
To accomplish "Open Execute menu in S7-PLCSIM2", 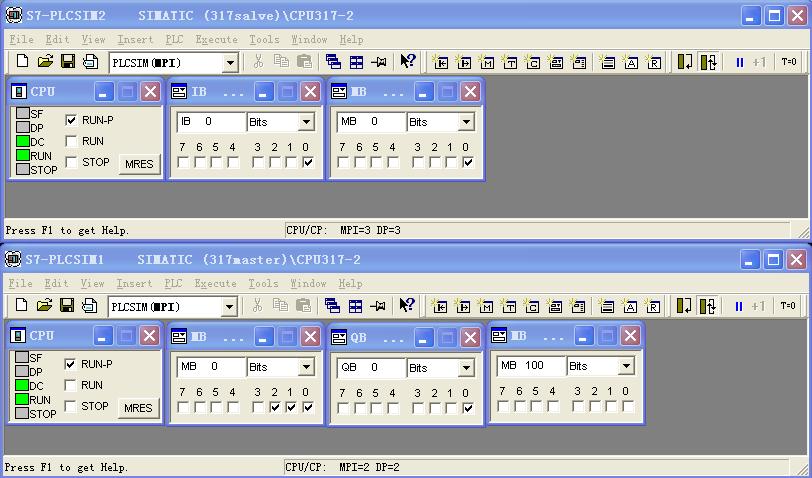I will point(216,39).
